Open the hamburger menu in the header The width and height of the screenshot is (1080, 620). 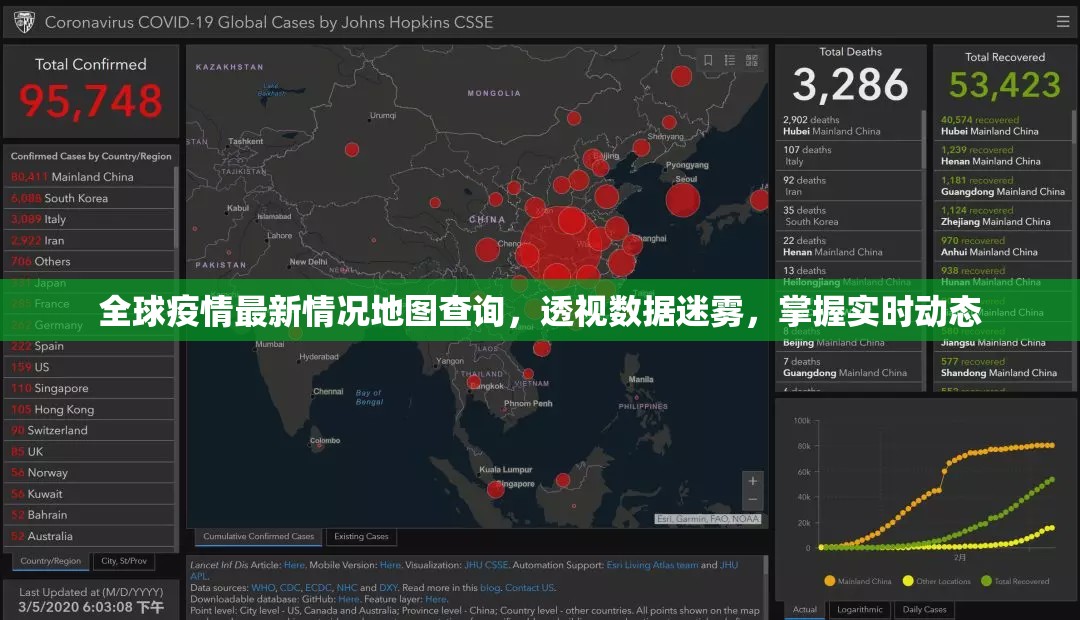1062,21
